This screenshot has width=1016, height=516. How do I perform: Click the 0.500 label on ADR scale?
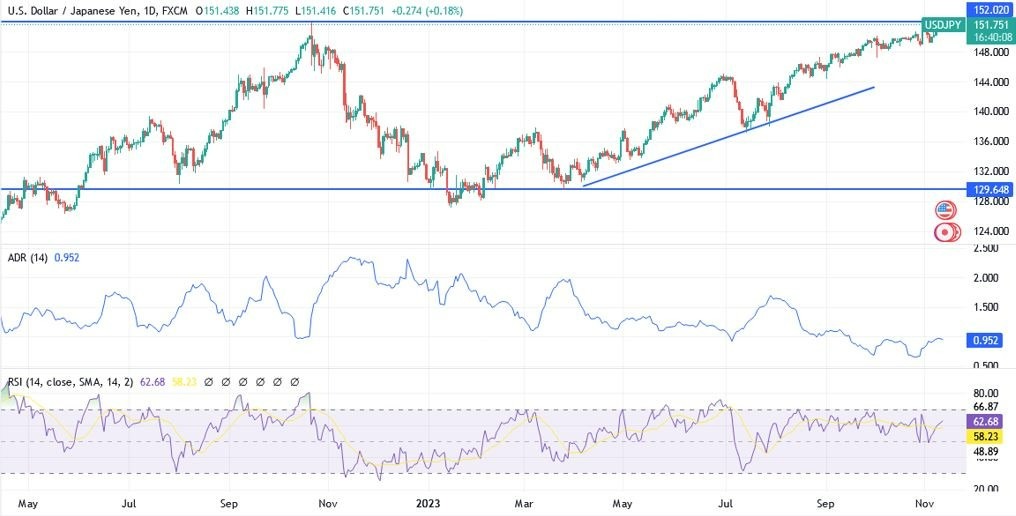985,366
